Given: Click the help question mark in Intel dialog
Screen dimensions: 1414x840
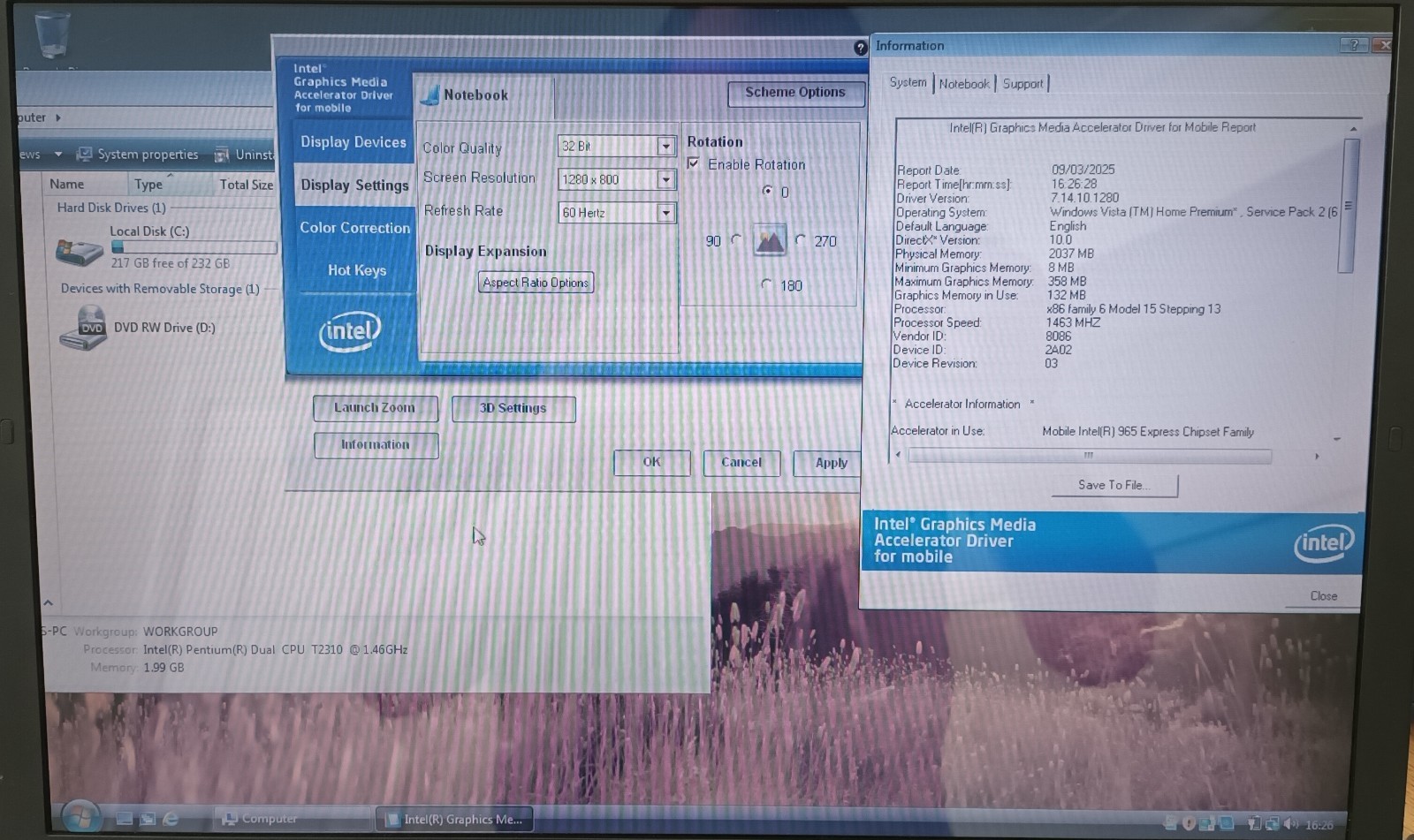Looking at the screenshot, I should pyautogui.click(x=860, y=48).
